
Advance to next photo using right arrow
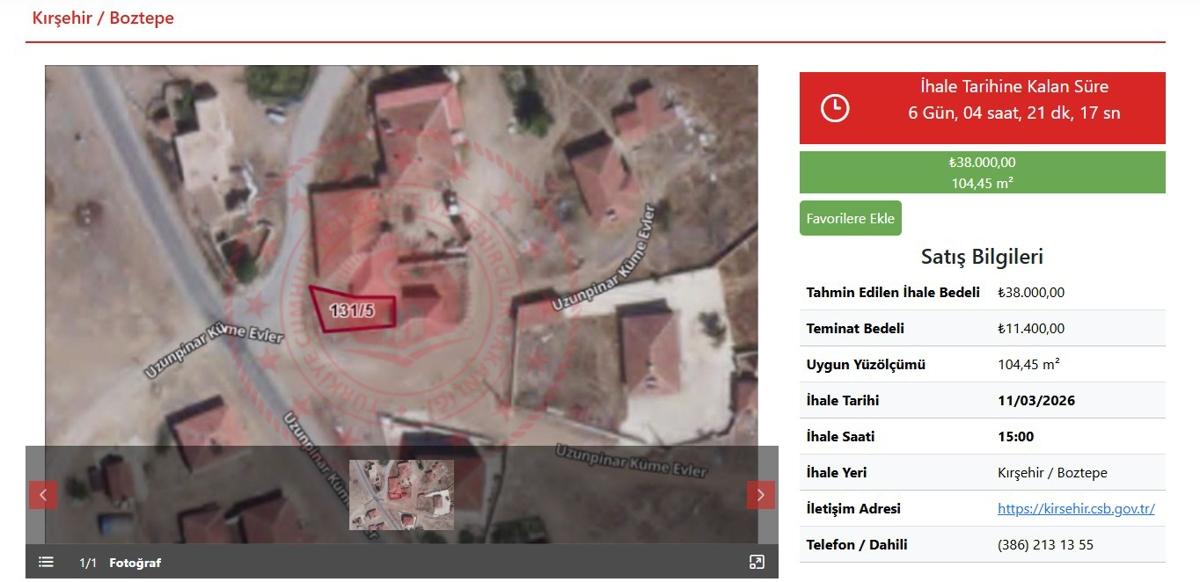(x=760, y=495)
